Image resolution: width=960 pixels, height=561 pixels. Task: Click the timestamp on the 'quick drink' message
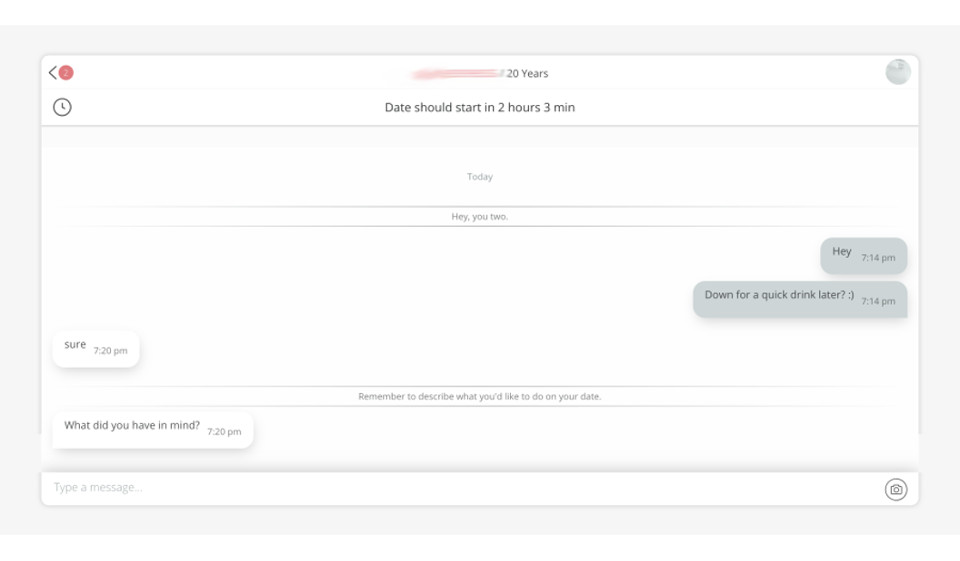coord(878,301)
